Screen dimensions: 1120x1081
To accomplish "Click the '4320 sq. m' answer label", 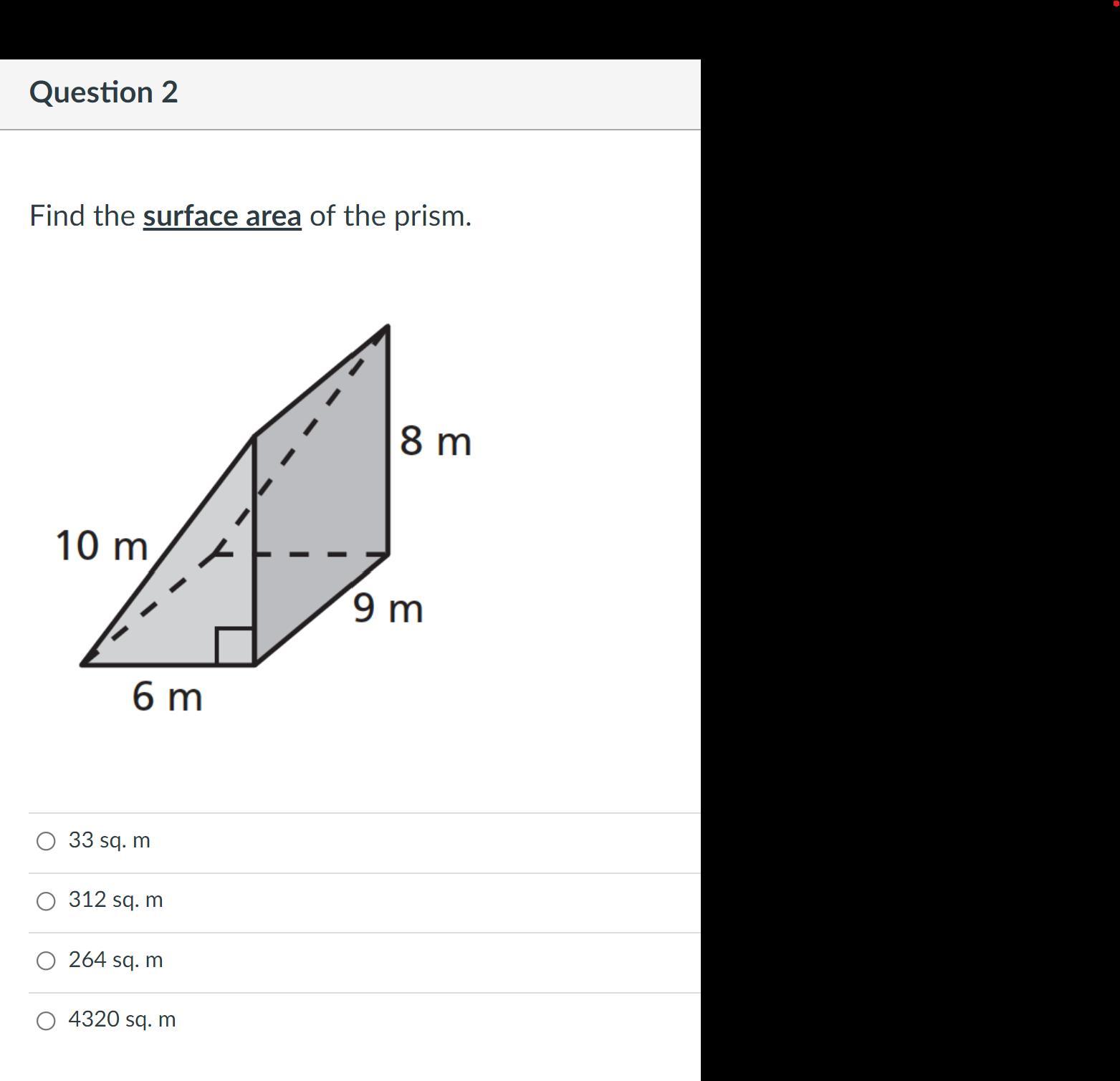I will 123,1019.
